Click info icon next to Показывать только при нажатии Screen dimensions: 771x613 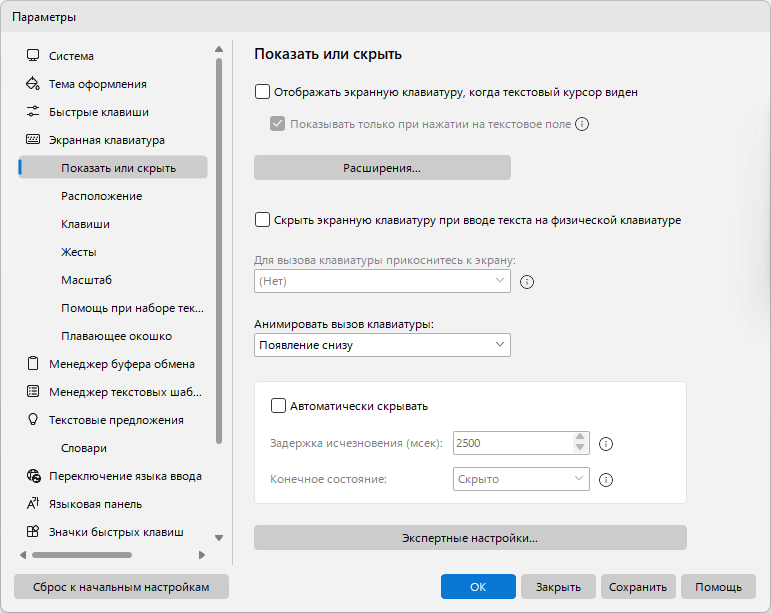[x=582, y=124]
